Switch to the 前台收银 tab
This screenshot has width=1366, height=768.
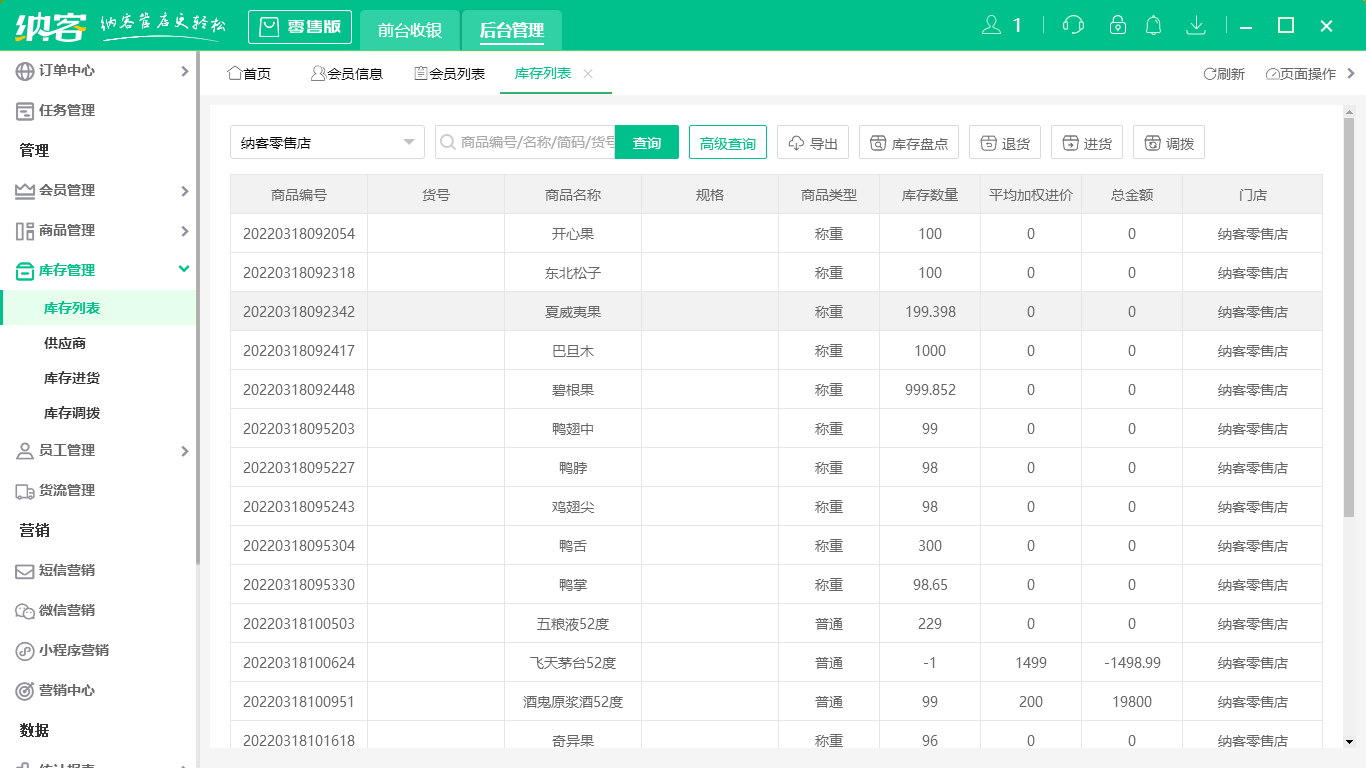[x=410, y=30]
